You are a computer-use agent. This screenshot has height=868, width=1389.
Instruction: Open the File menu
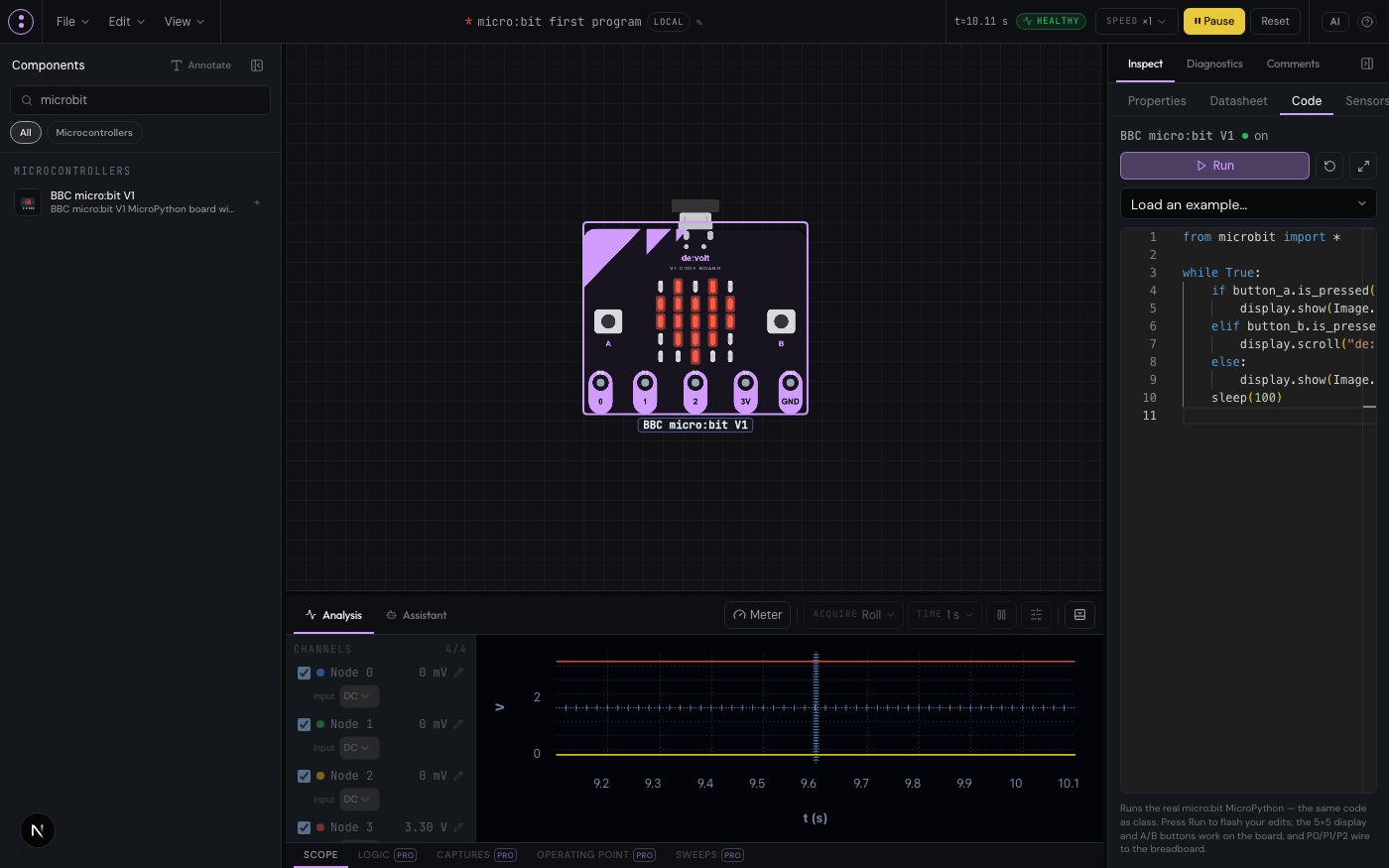point(72,22)
